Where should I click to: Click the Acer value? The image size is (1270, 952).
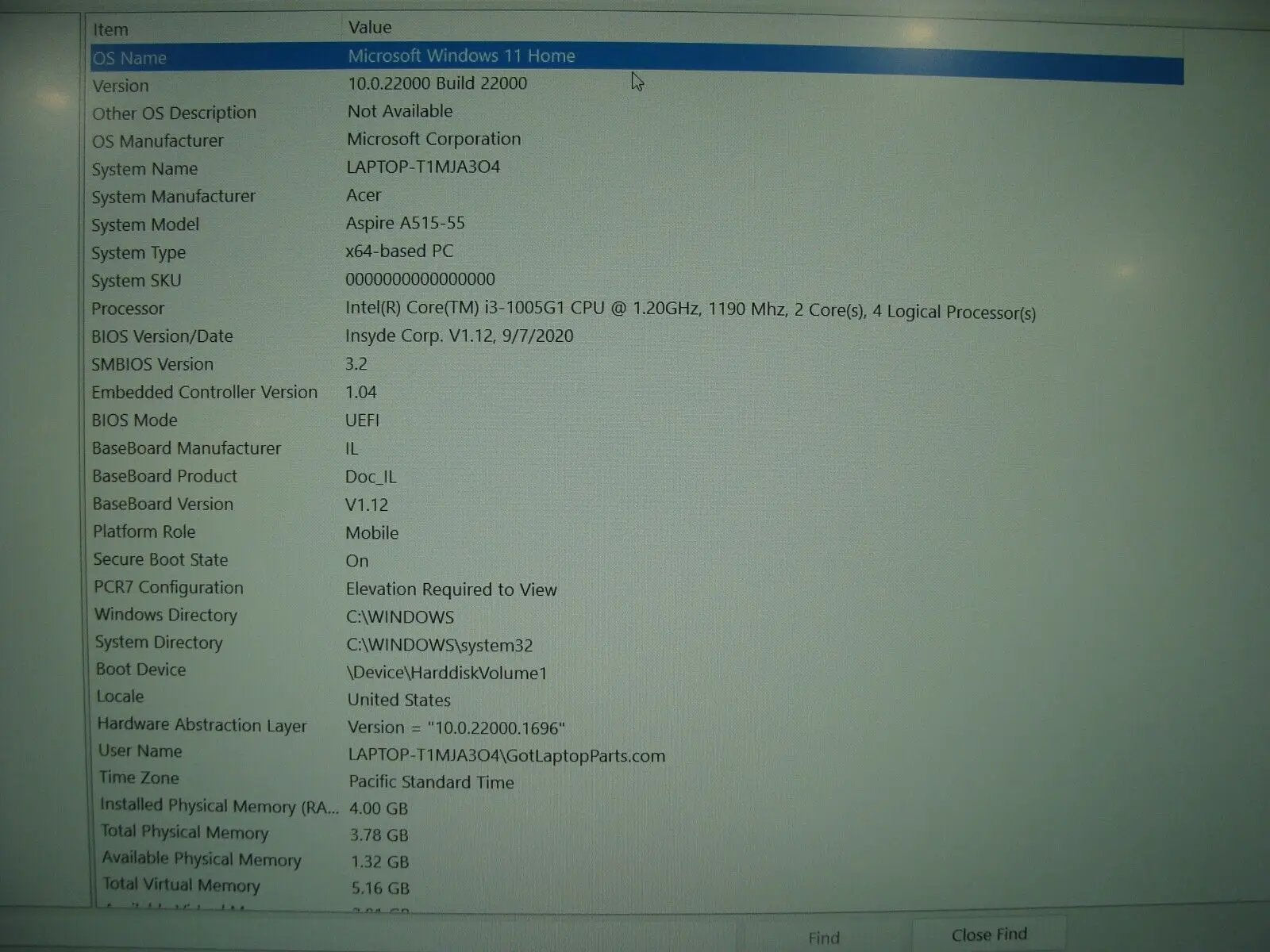coord(364,195)
